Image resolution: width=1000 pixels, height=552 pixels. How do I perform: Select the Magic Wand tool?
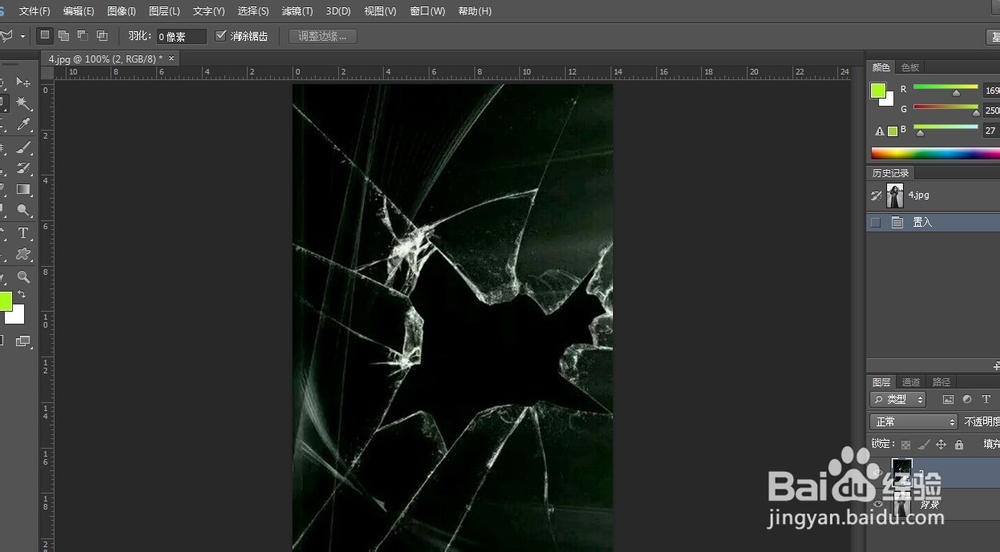coord(23,103)
